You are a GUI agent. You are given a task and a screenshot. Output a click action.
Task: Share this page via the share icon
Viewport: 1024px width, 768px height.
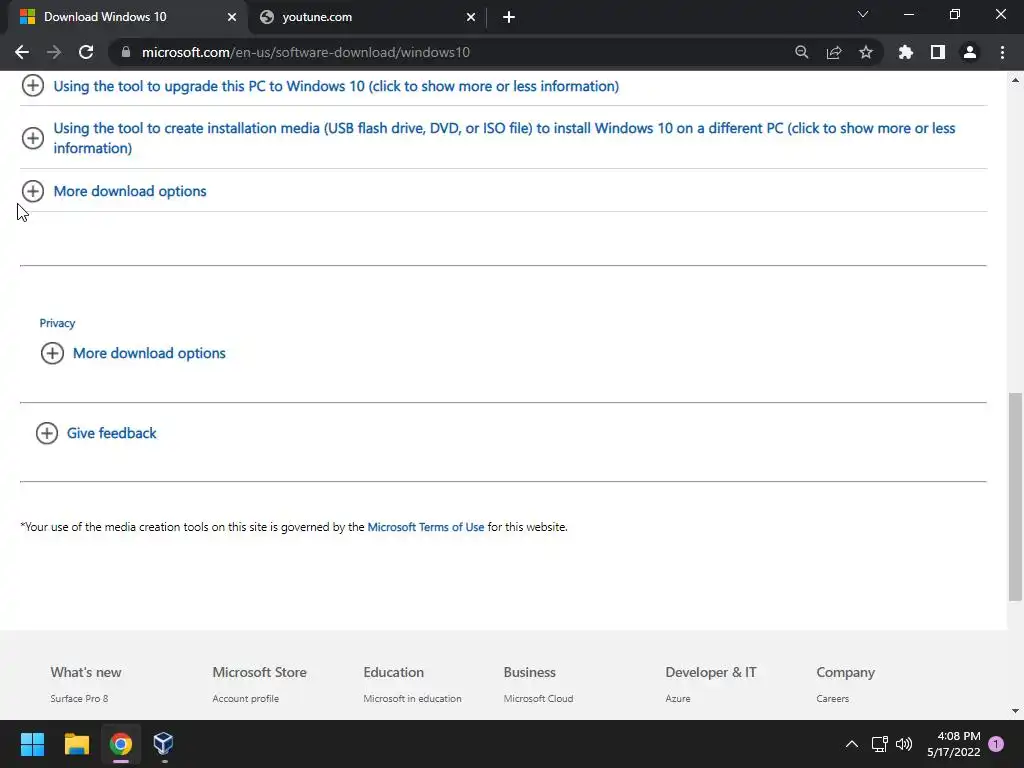pos(834,52)
